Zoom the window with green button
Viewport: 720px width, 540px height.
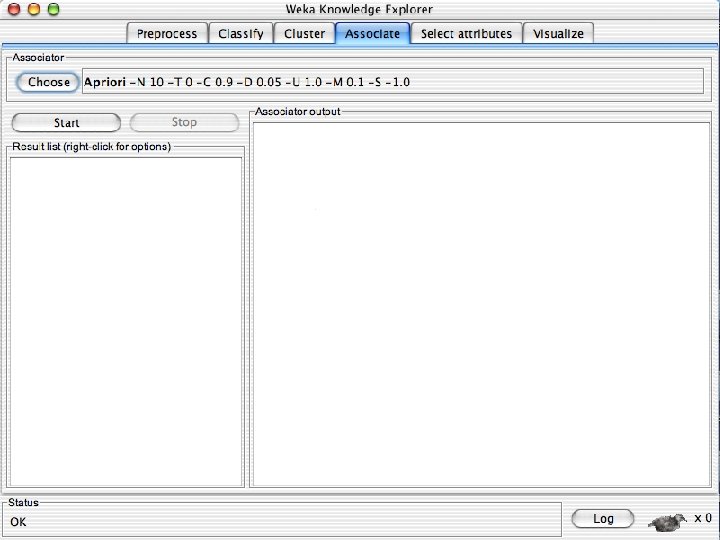(54, 9)
